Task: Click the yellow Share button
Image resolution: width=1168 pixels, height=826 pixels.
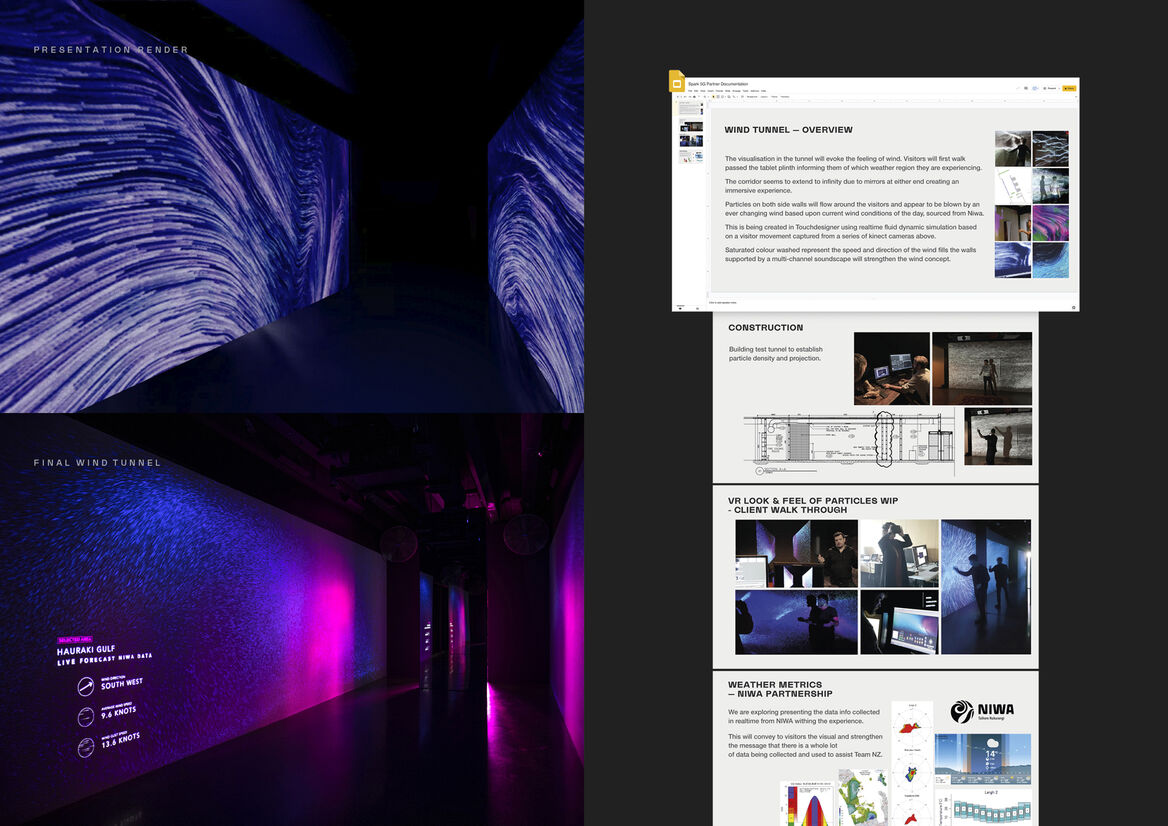Action: click(1069, 88)
